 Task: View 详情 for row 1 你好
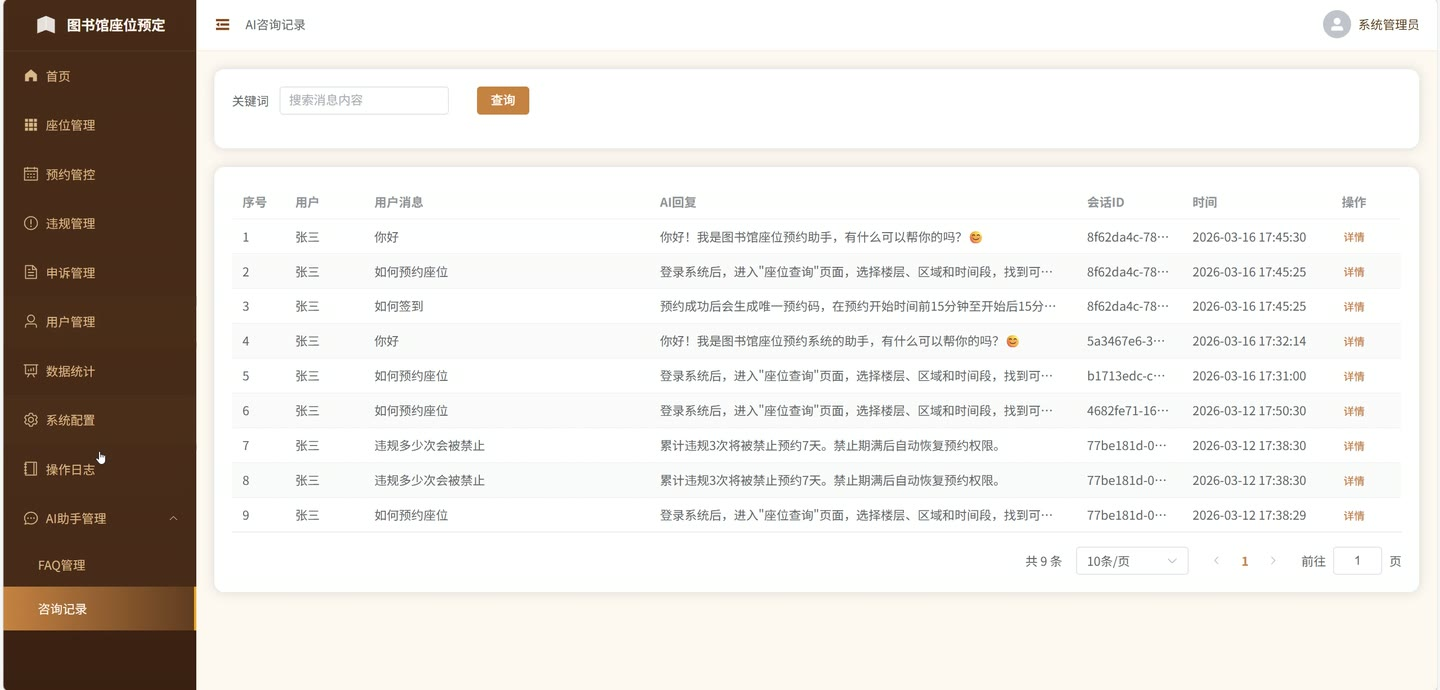coord(1354,237)
